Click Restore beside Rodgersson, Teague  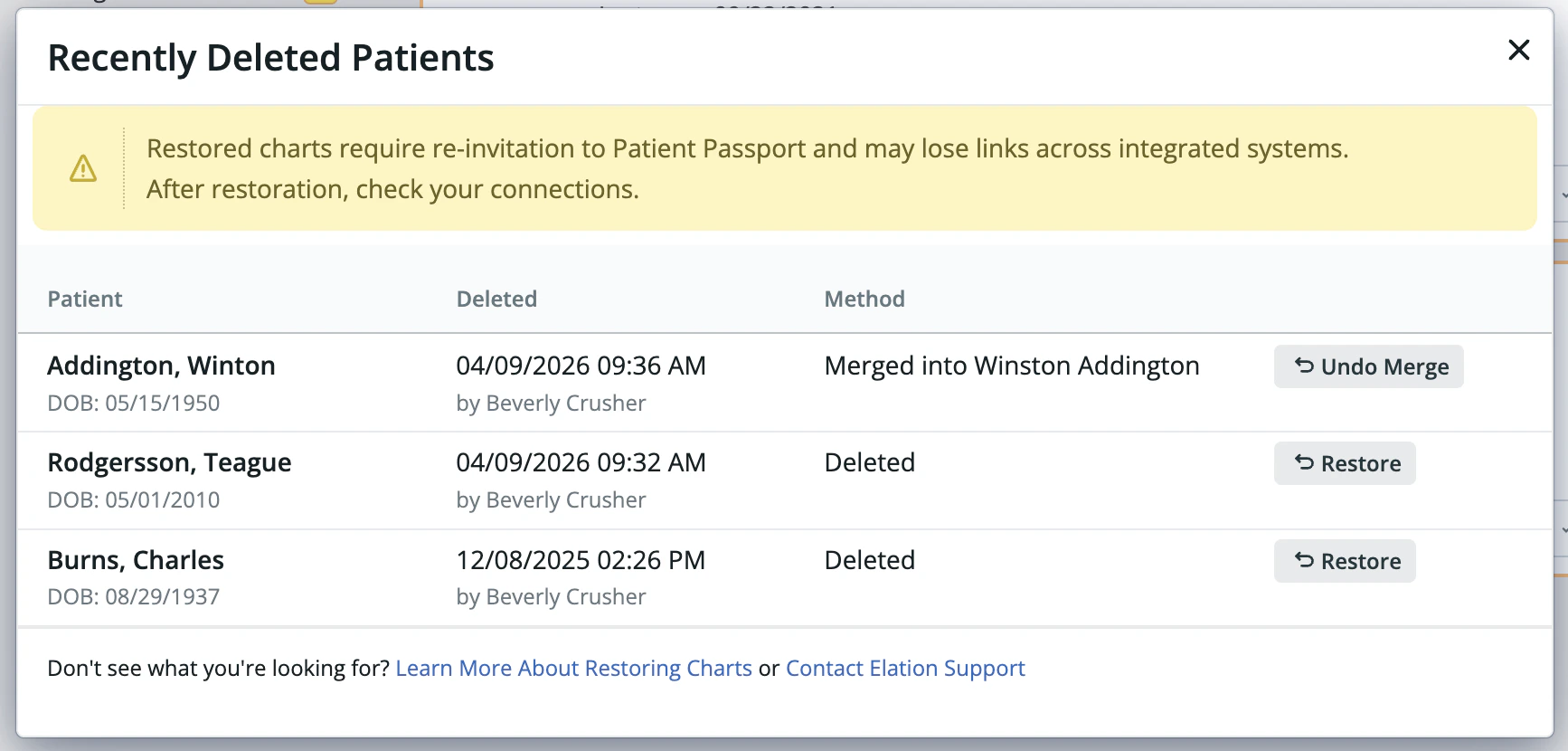click(1345, 463)
